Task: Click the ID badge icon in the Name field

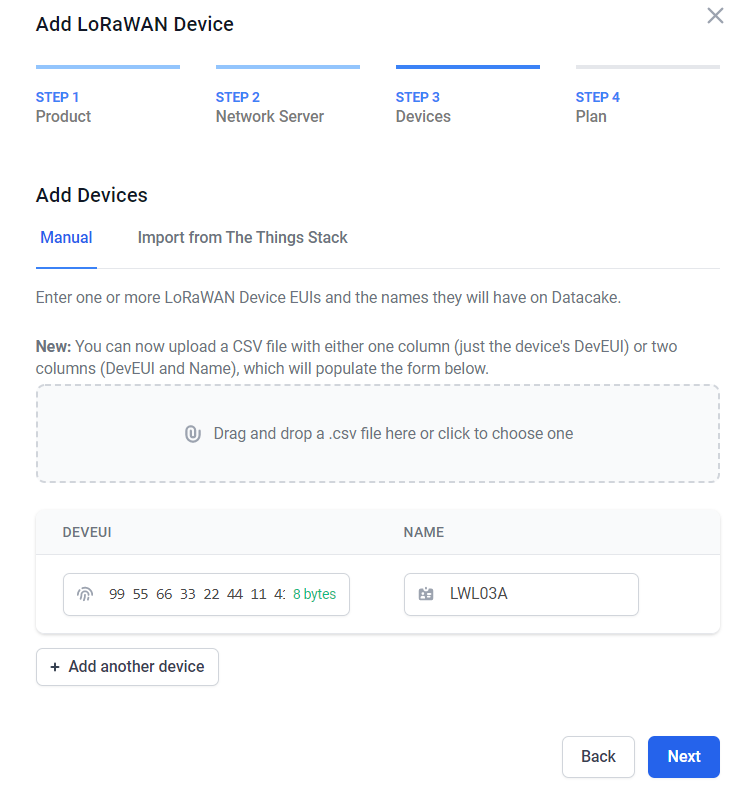Action: [x=426, y=594]
